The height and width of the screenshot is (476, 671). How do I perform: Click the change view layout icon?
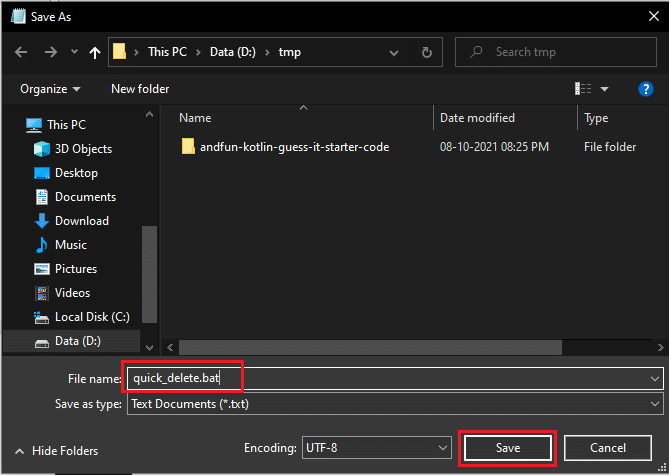pos(585,89)
